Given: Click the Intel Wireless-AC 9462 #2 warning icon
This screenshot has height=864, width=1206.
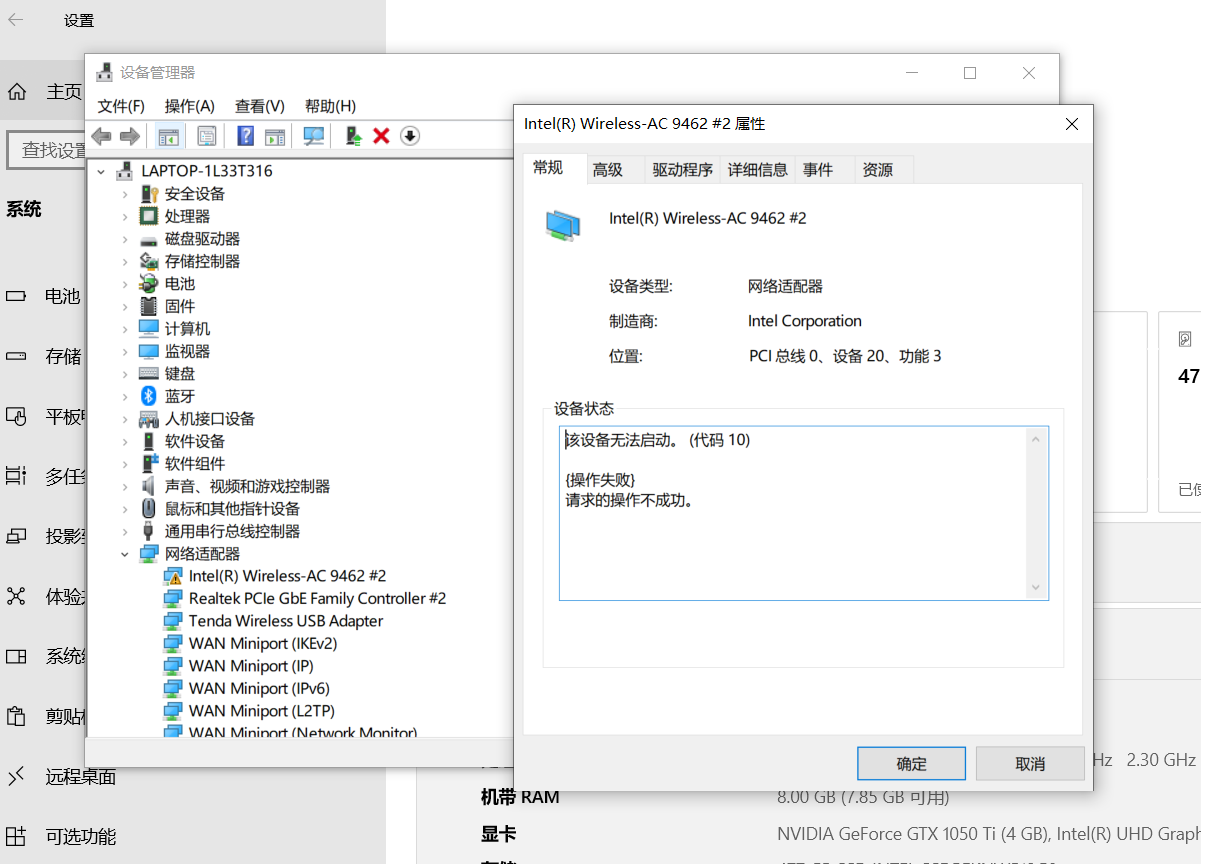Looking at the screenshot, I should (173, 576).
